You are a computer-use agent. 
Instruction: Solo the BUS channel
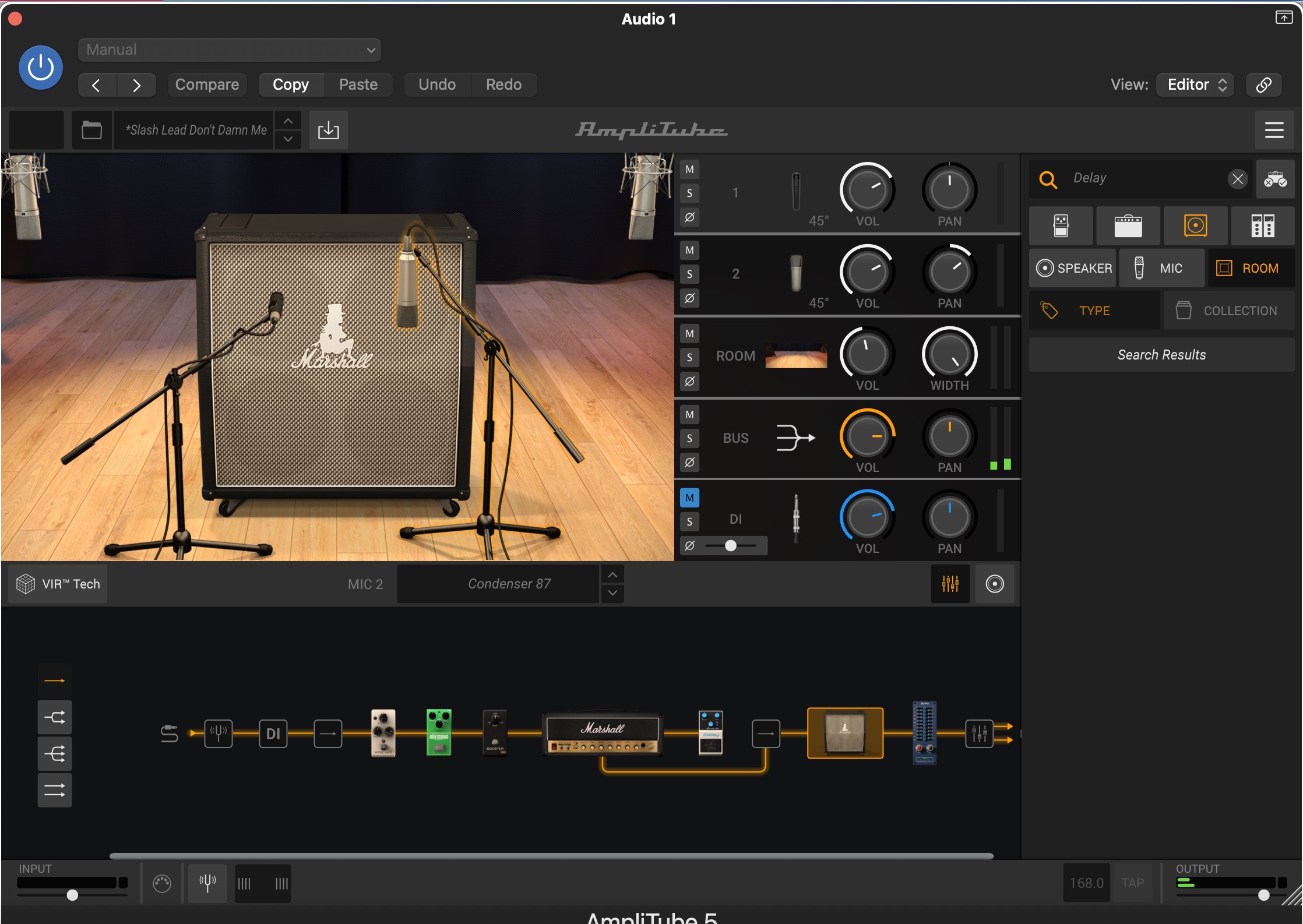coord(689,439)
